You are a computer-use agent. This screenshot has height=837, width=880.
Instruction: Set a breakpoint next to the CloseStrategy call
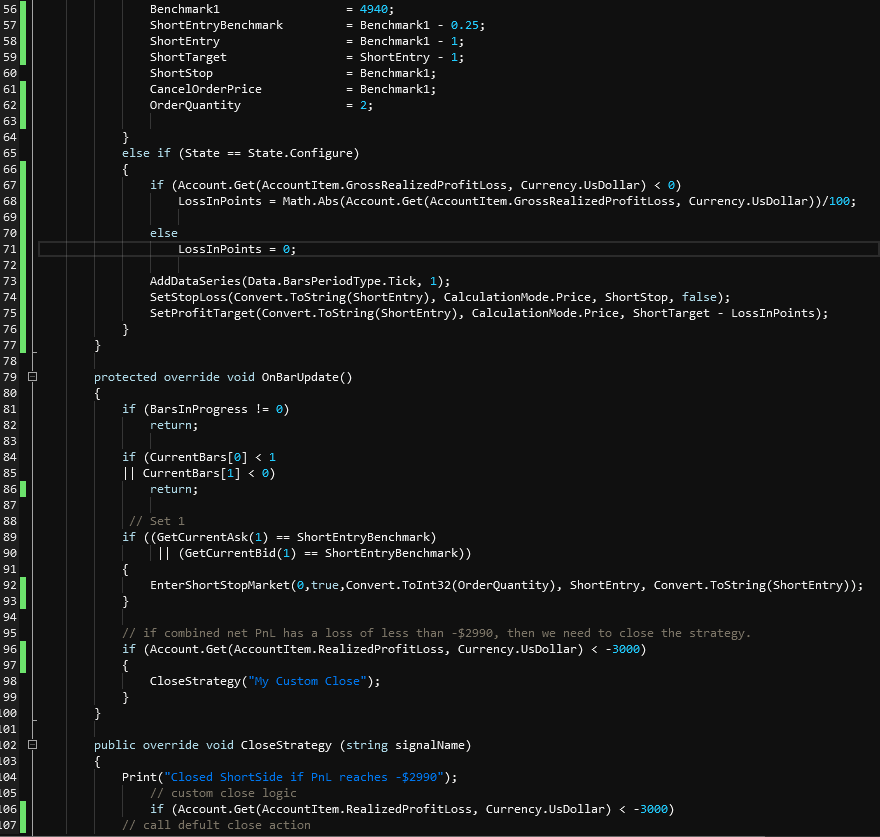click(x=8, y=681)
